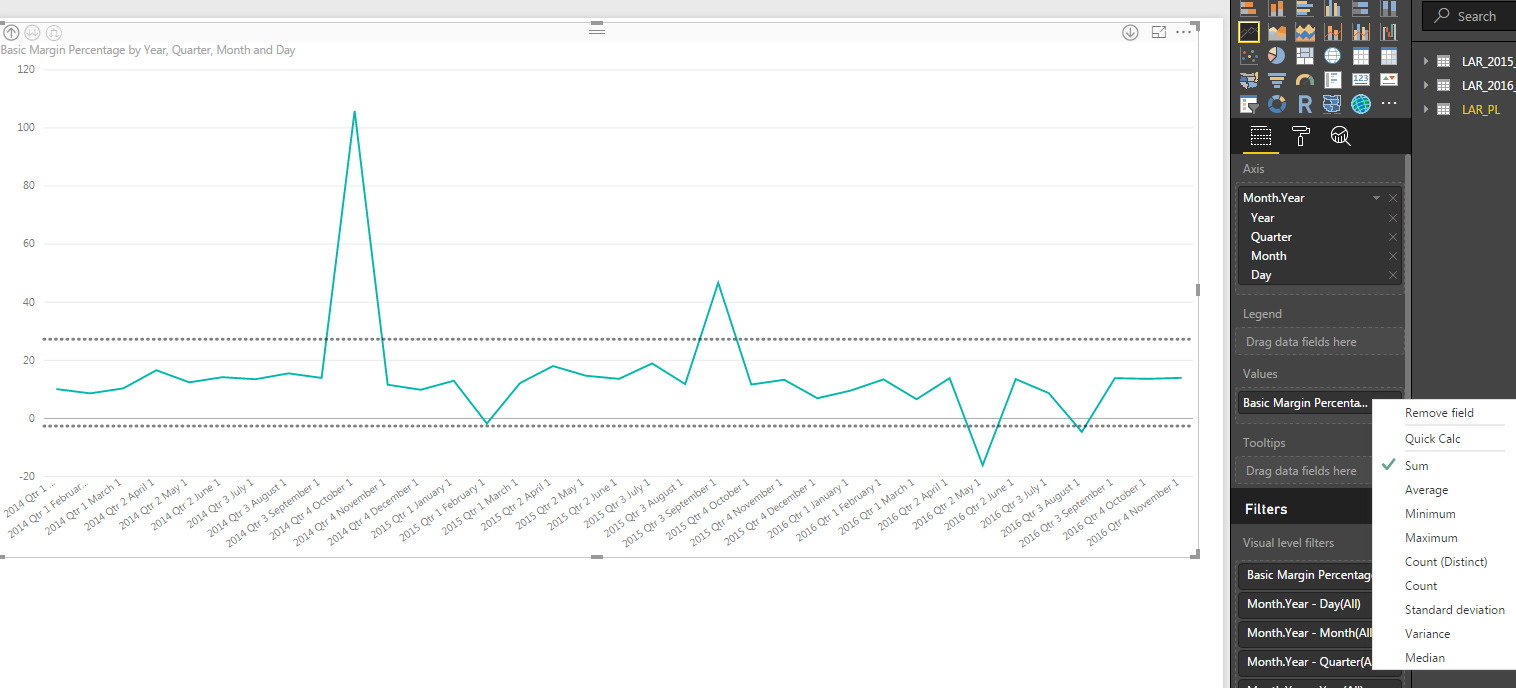Expand the LAR_2016 table in Fields
The image size is (1516, 688).
[x=1426, y=85]
